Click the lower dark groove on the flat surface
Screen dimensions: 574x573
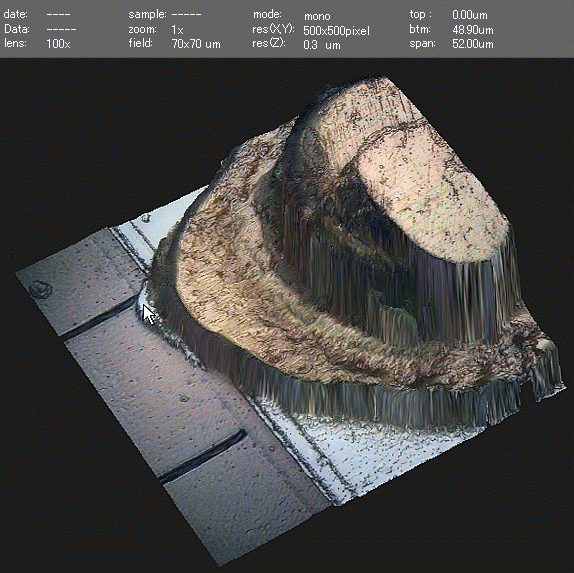tap(202, 456)
